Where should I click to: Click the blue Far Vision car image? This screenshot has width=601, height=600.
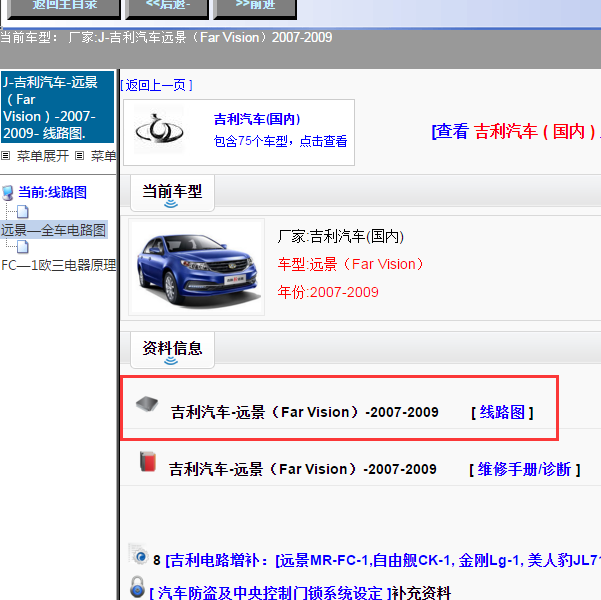197,267
